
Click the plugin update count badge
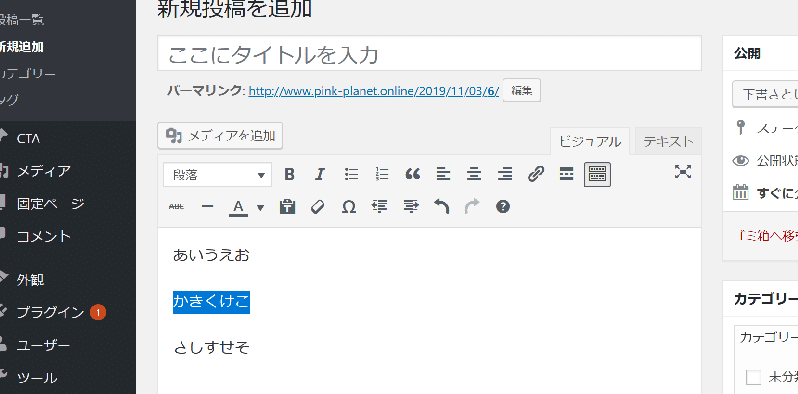coord(98,312)
